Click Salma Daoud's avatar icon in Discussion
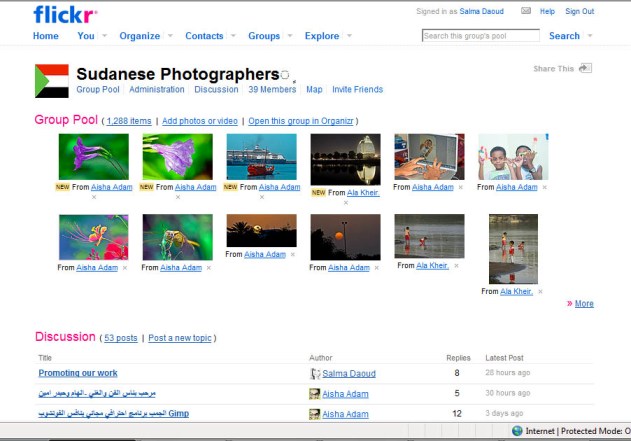Image resolution: width=631 pixels, height=441 pixels. point(315,373)
